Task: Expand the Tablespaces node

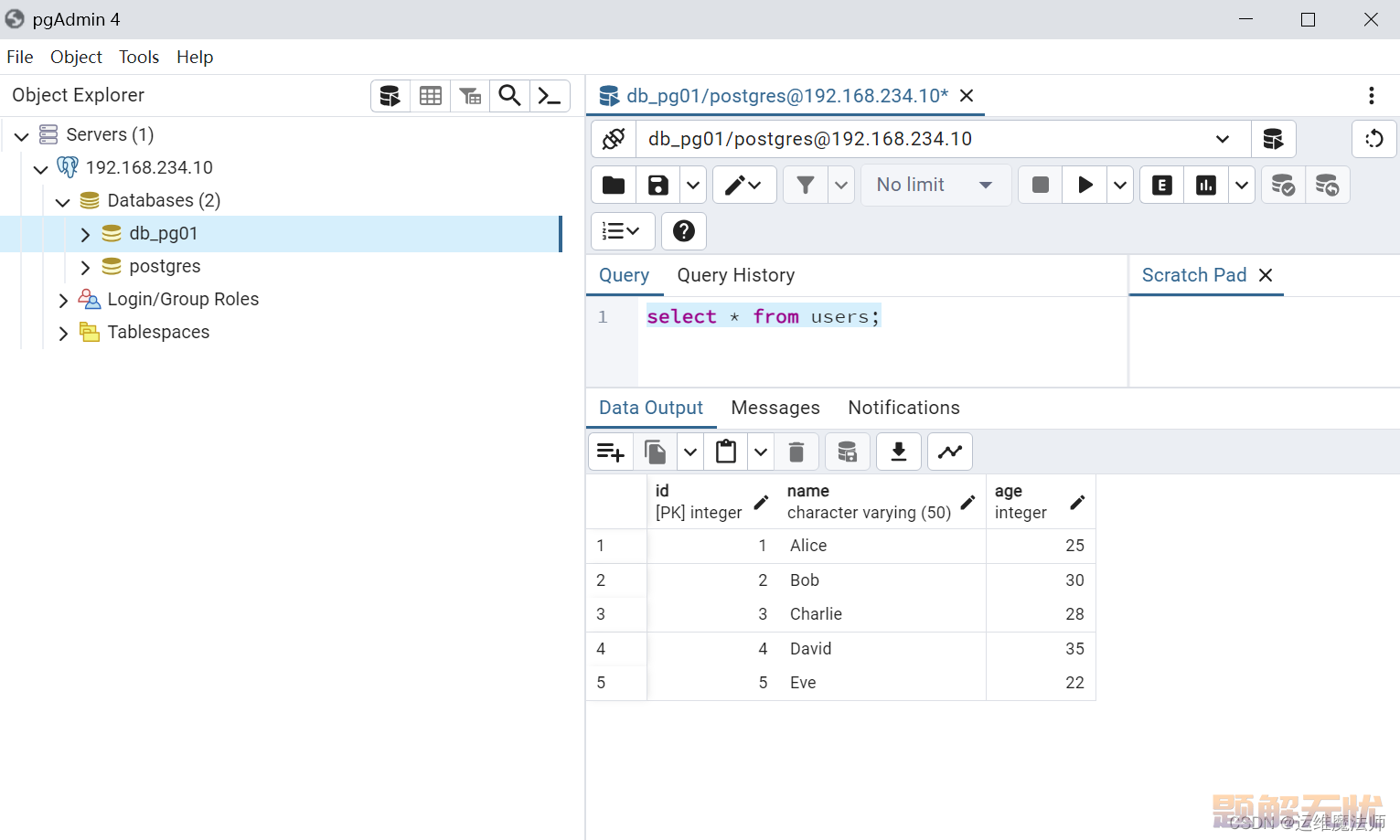Action: tap(62, 333)
